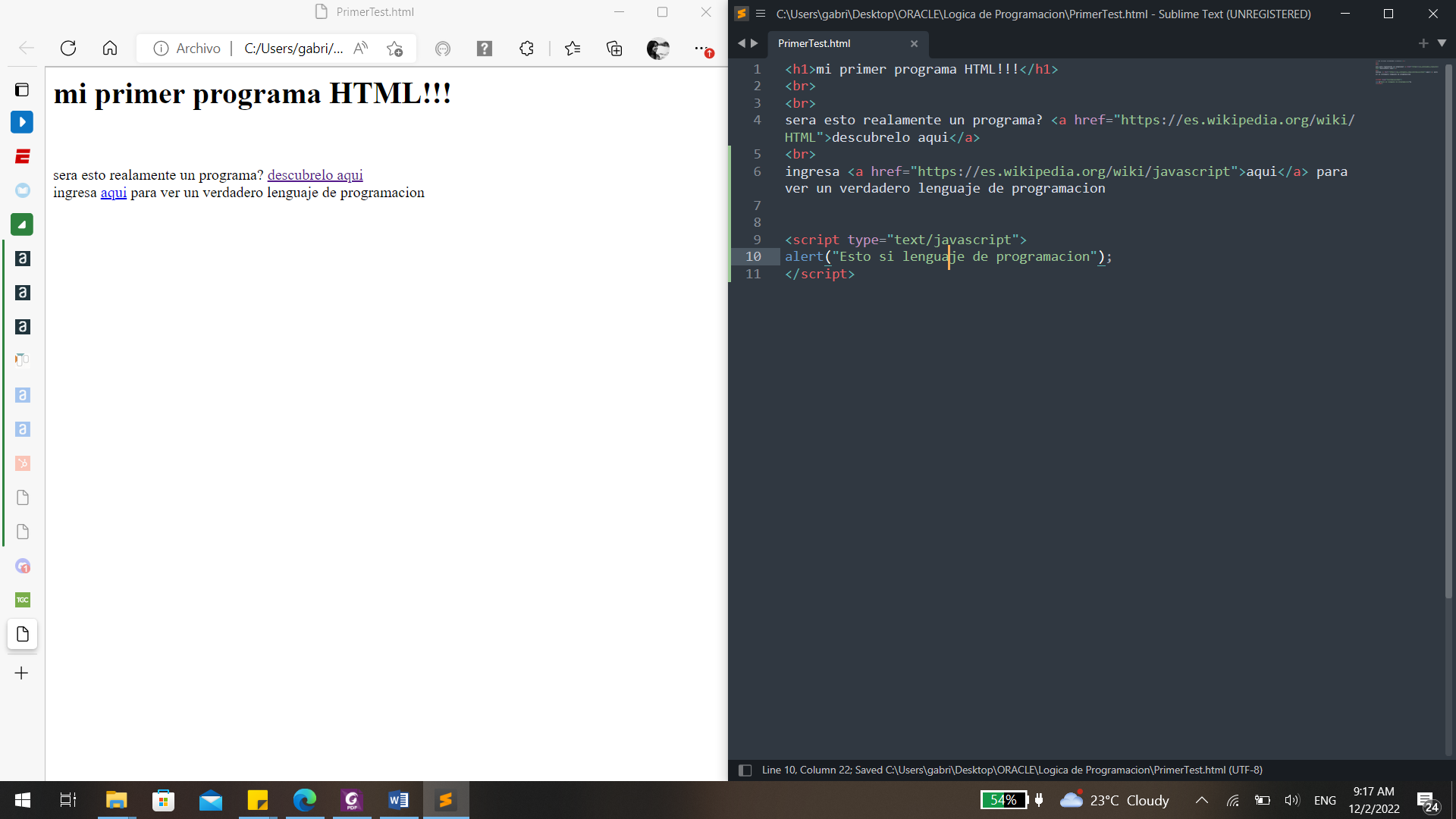The image size is (1456, 819).
Task: Open the notification center with 24 badge
Action: (1428, 802)
